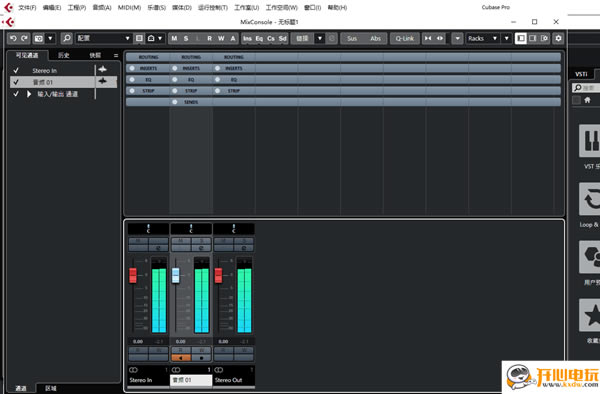Activate Q-Link button
Screen dimensions: 600x394
pyautogui.click(x=404, y=38)
